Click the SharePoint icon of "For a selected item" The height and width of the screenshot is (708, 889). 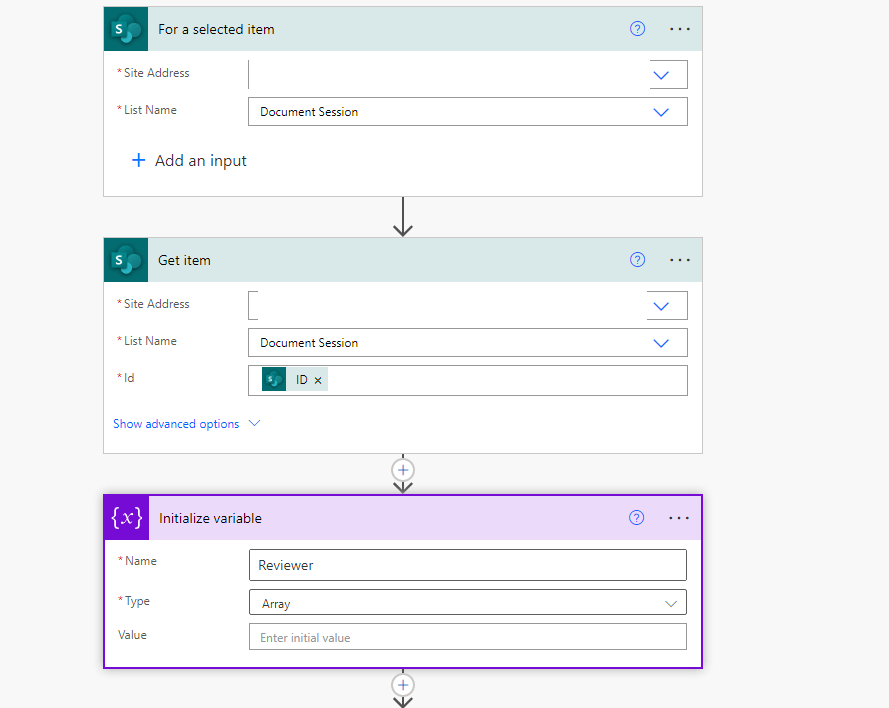[126, 29]
